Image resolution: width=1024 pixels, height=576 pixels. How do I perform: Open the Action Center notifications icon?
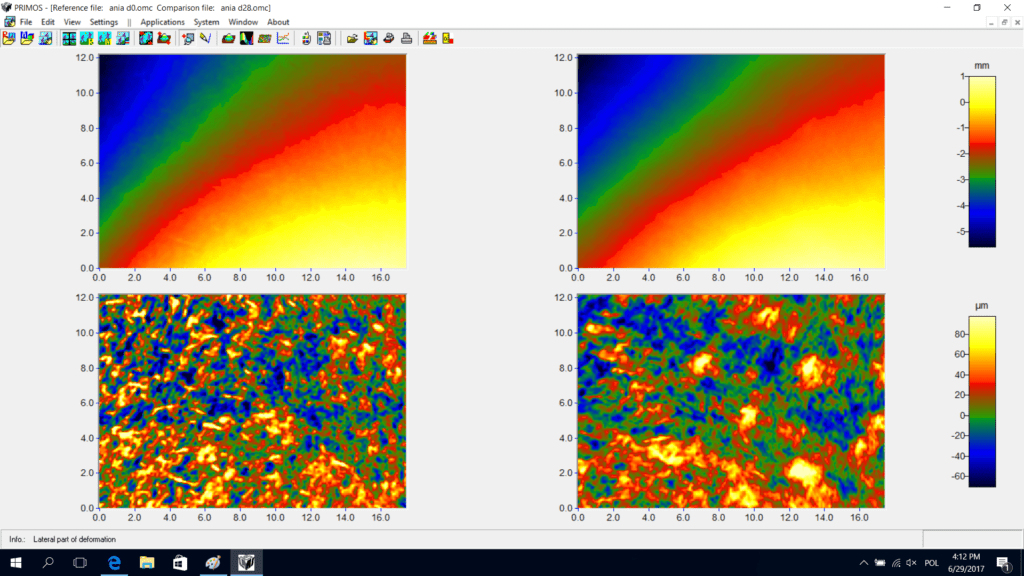pos(1004,562)
